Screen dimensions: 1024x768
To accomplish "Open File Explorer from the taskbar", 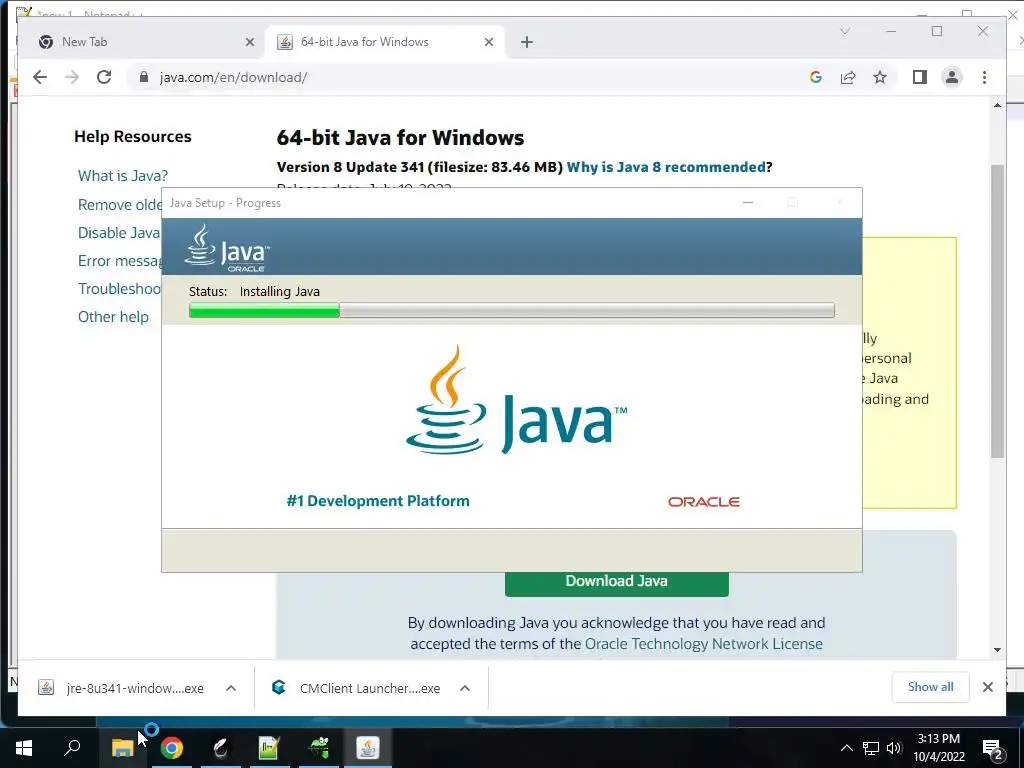I will (x=122, y=748).
